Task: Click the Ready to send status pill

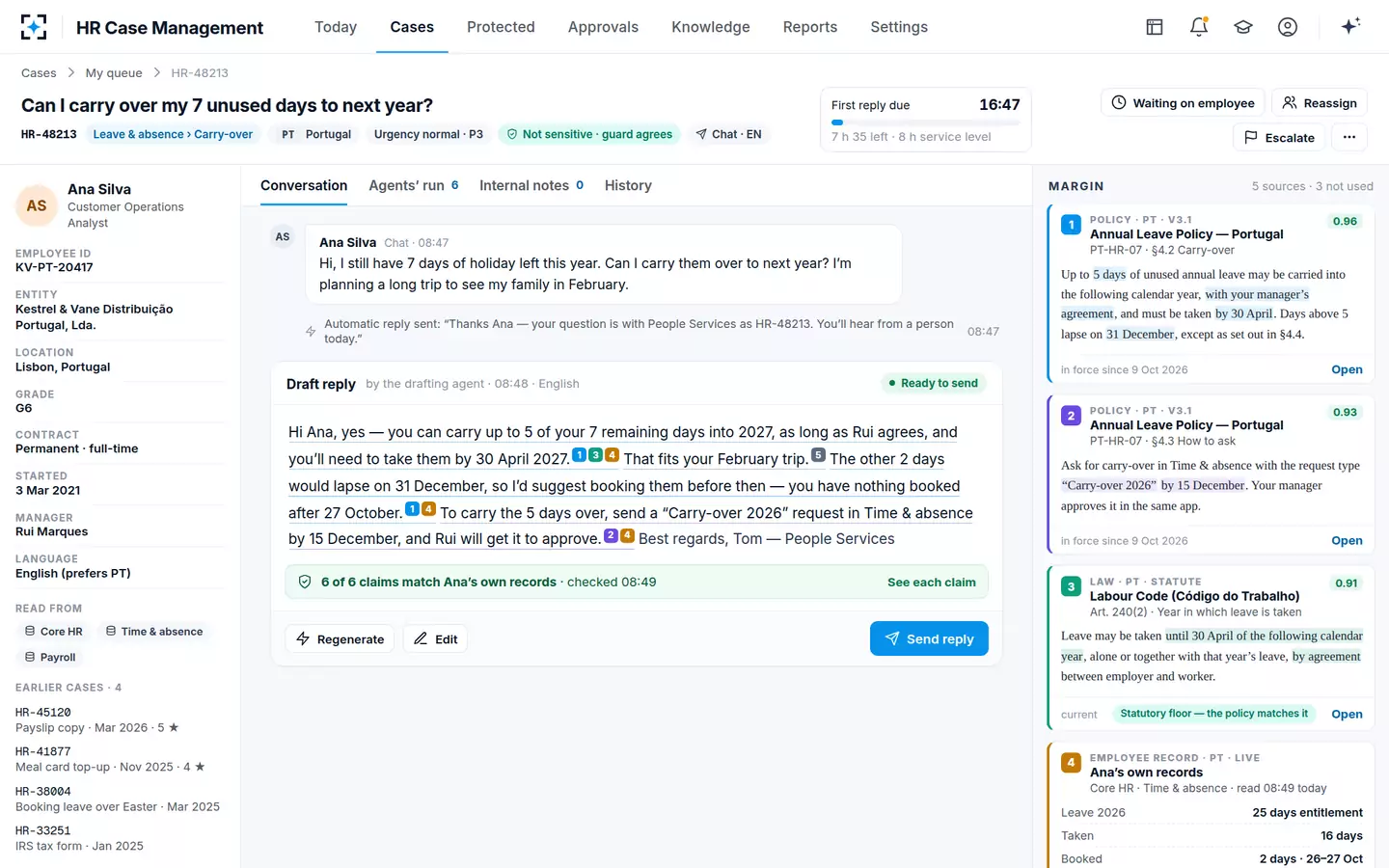Action: (x=933, y=383)
